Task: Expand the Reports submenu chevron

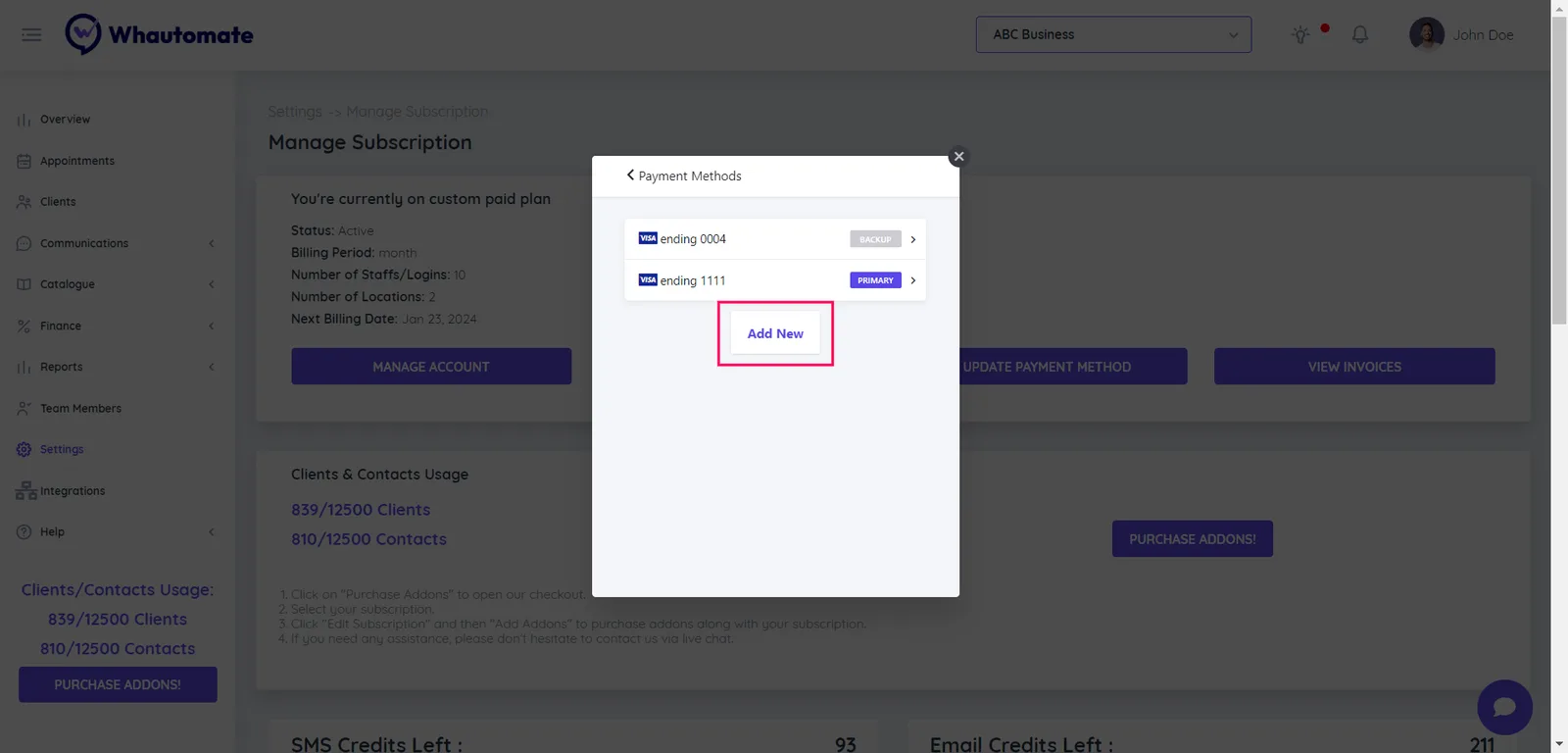Action: (x=212, y=367)
